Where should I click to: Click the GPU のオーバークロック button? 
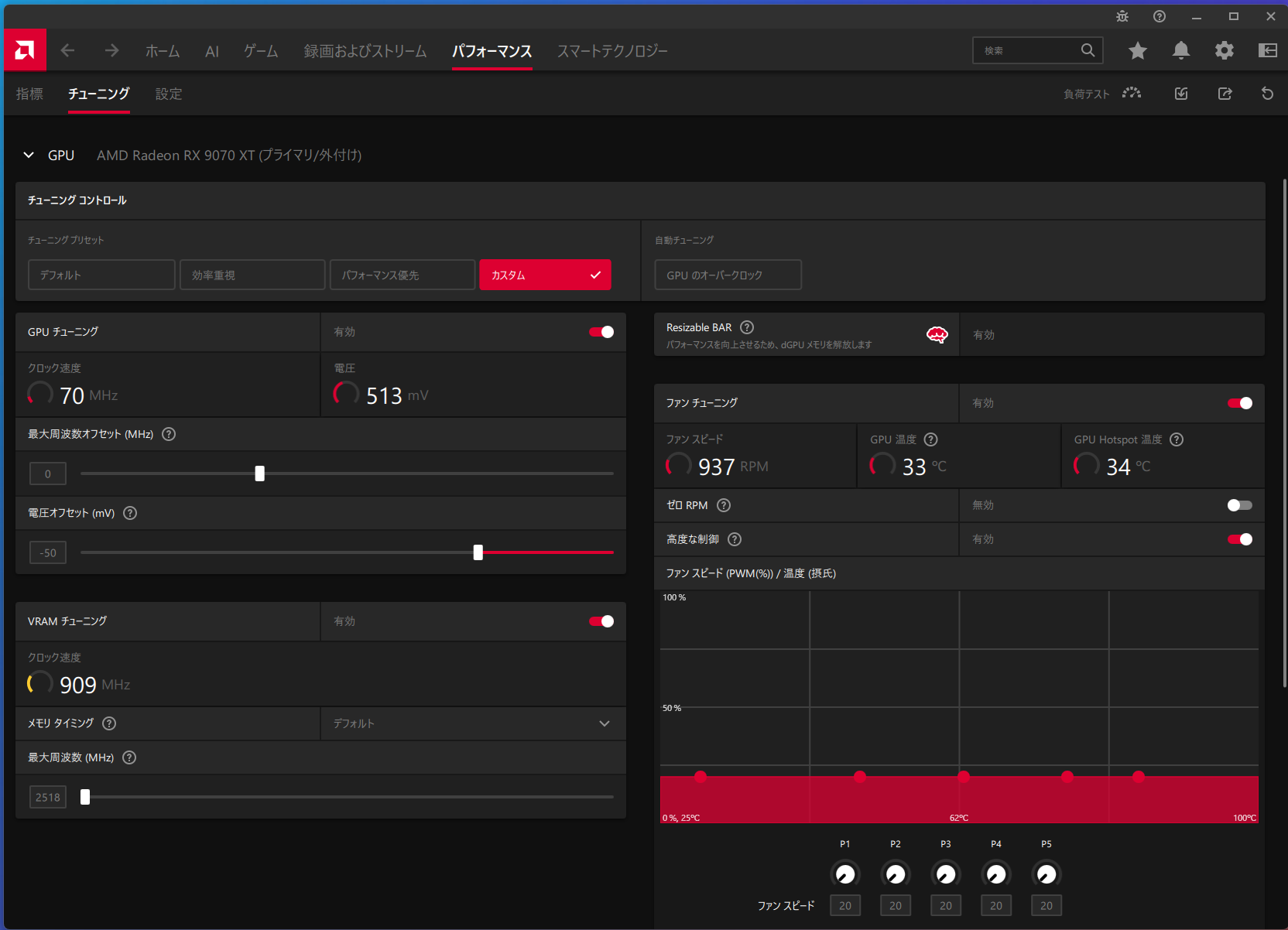tap(728, 275)
